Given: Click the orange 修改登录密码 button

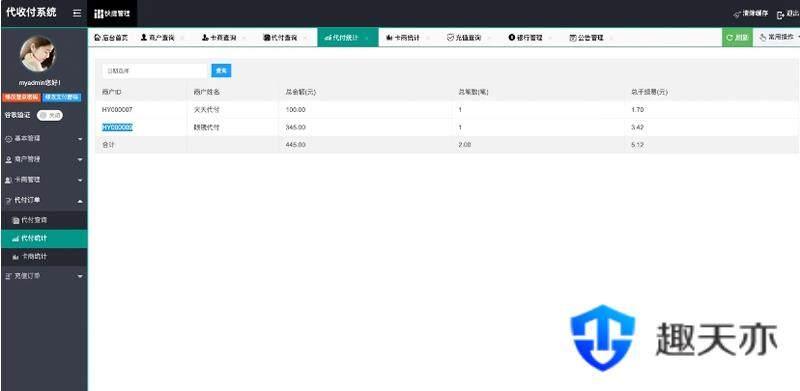Looking at the screenshot, I should pyautogui.click(x=21, y=97).
